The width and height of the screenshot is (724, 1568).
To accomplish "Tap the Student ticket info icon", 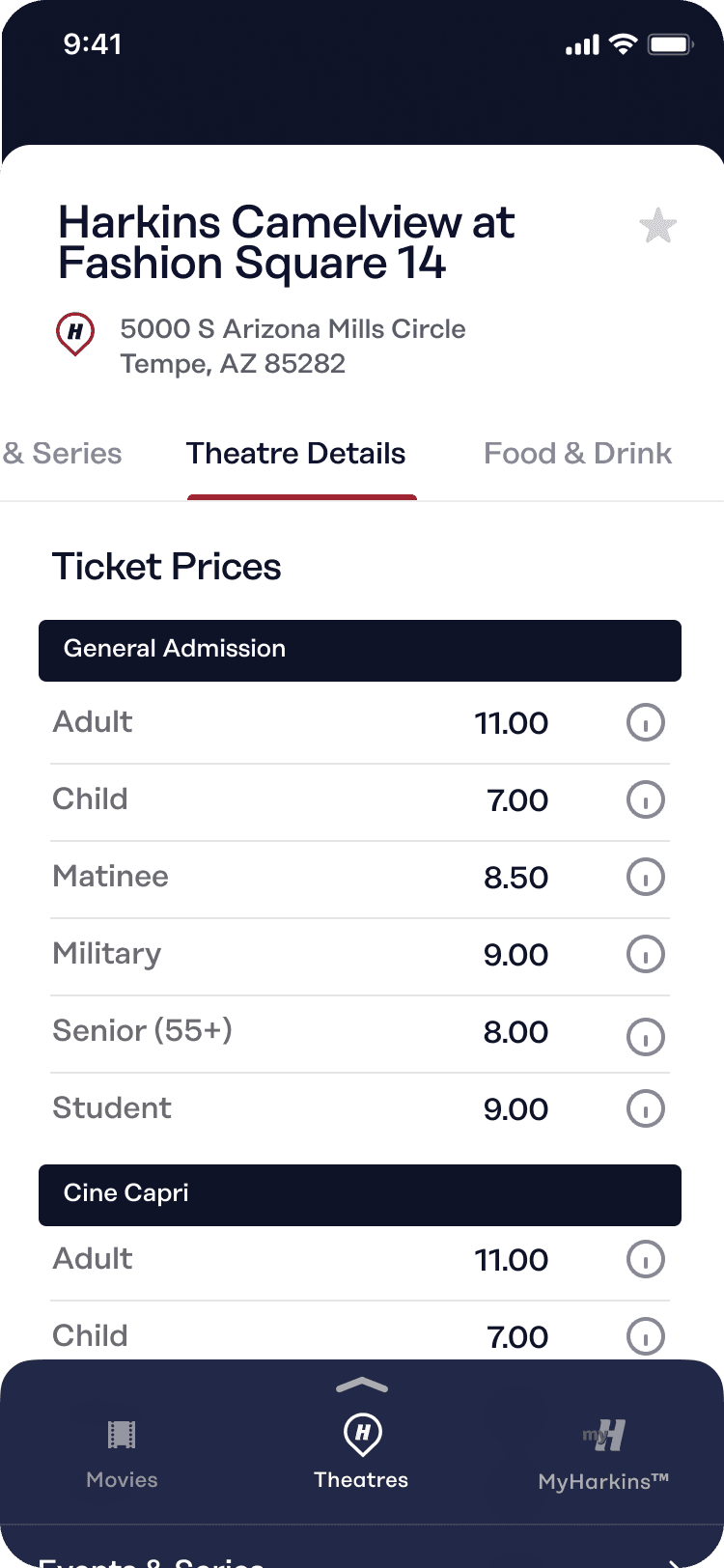I will tap(646, 1108).
